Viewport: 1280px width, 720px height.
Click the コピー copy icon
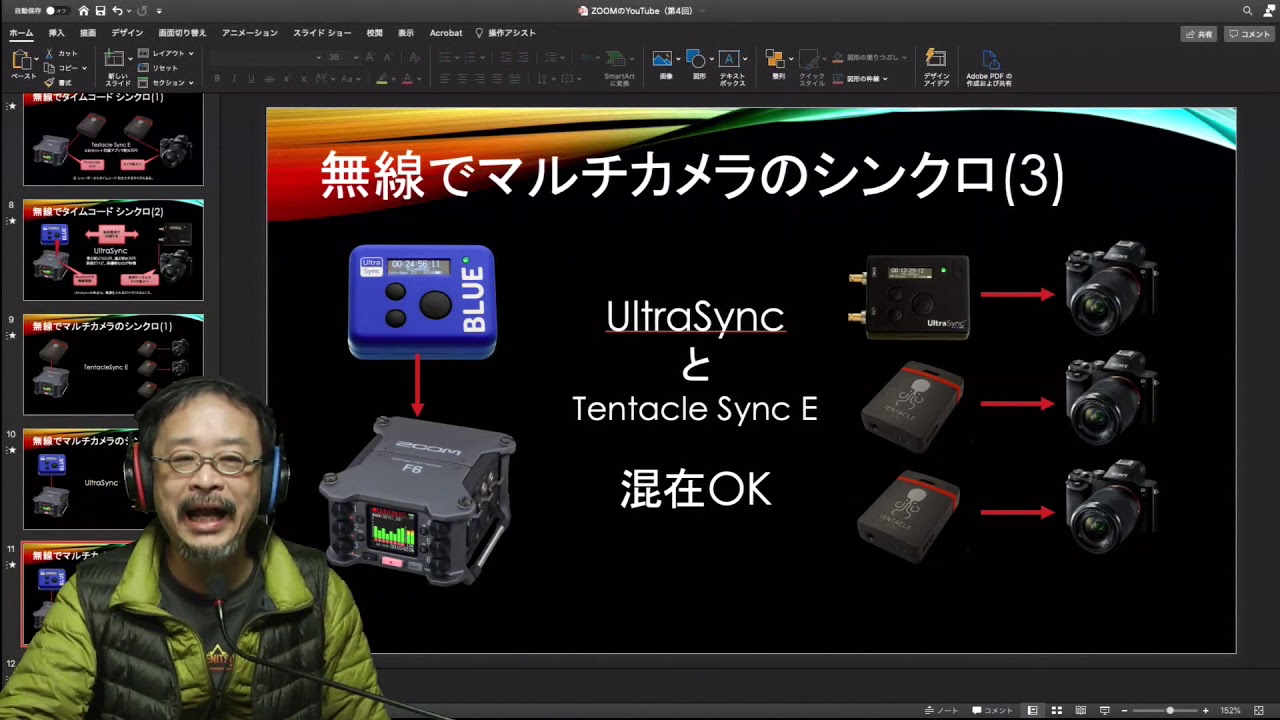tap(49, 67)
